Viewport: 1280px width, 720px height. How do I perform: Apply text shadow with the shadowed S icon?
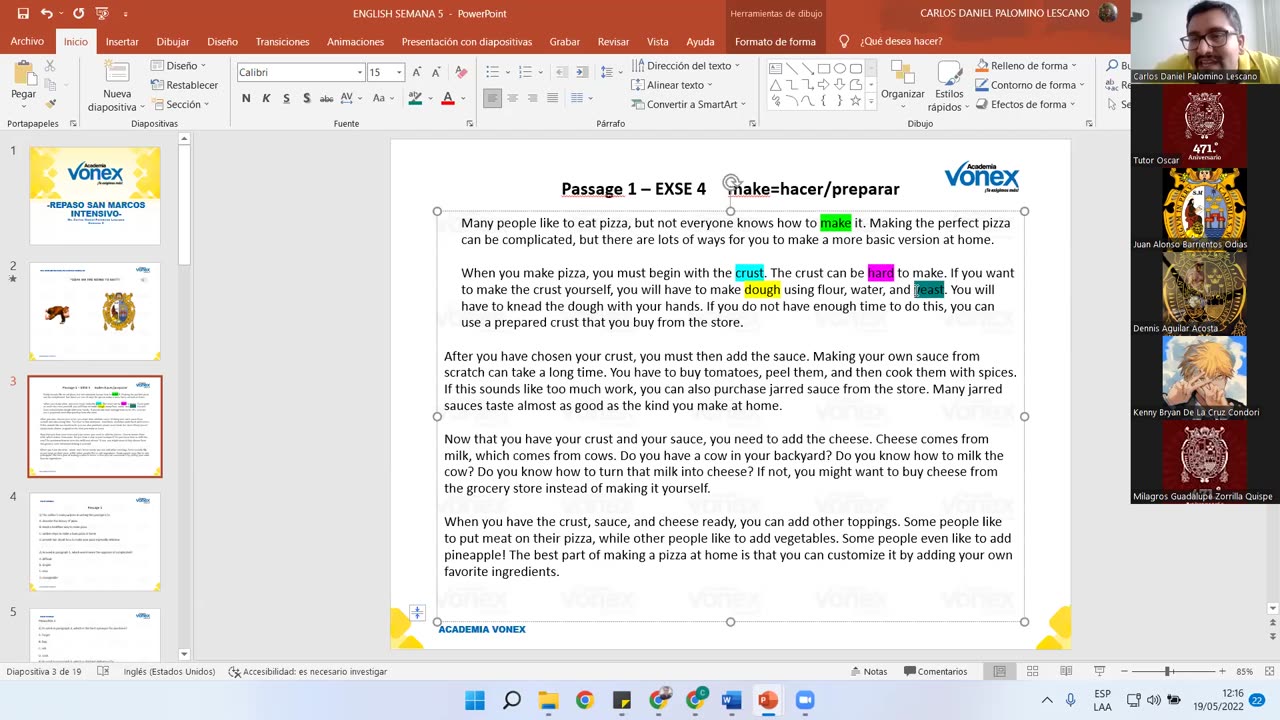[306, 98]
